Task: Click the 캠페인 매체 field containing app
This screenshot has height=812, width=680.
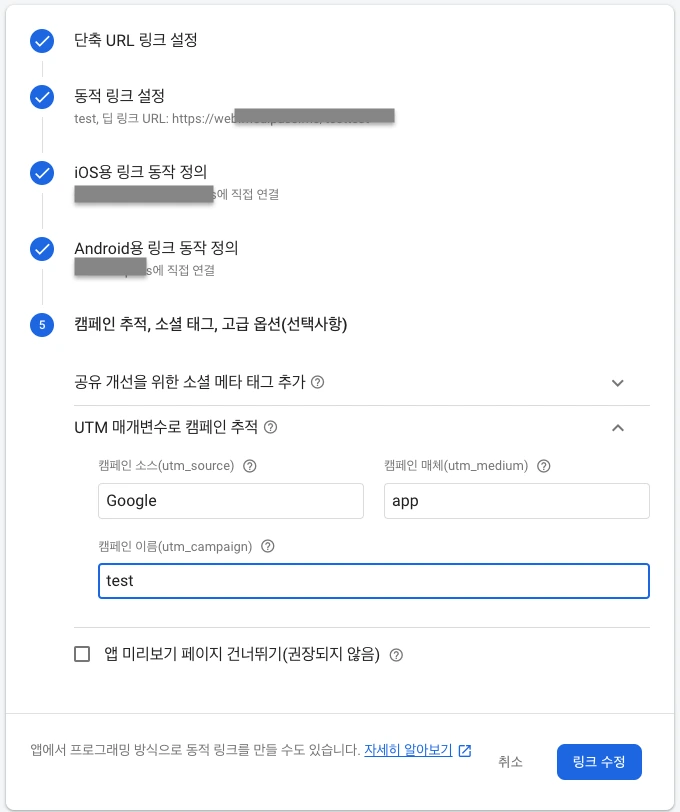Action: point(516,501)
